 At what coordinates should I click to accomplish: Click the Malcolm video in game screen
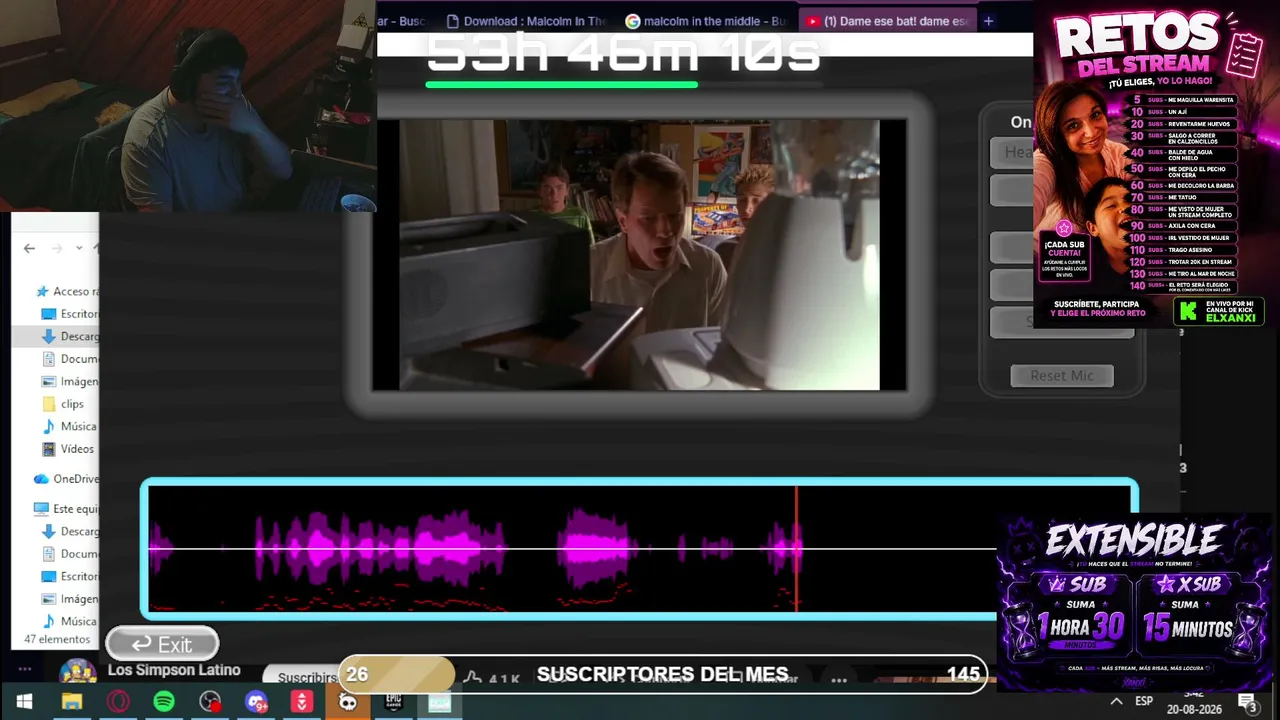point(639,255)
